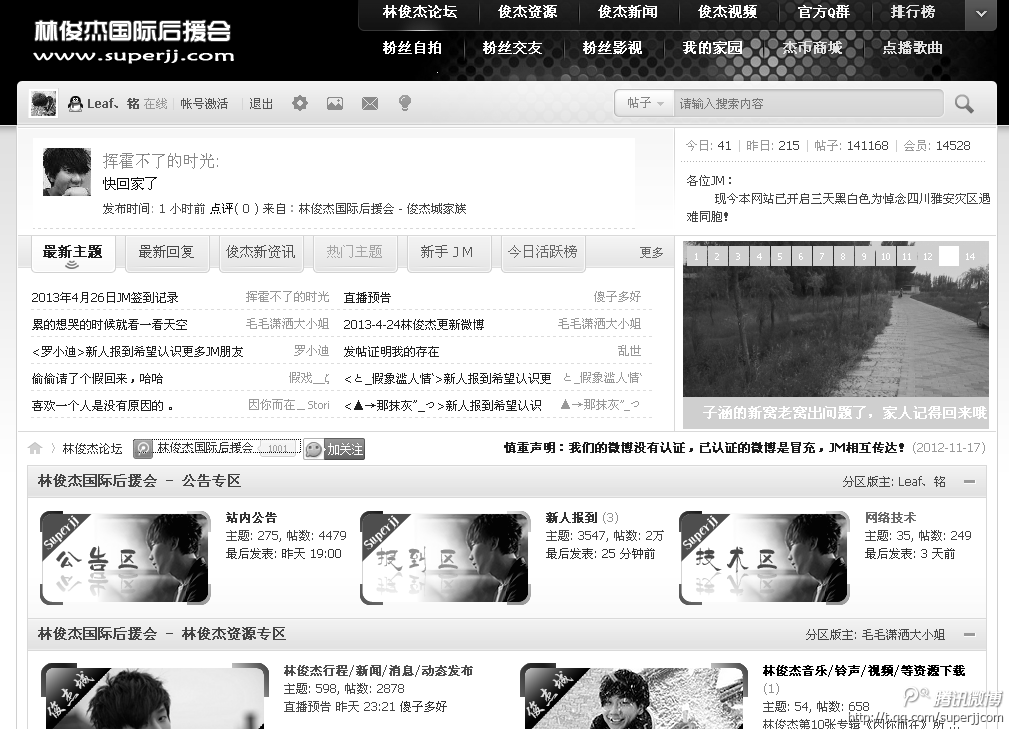The height and width of the screenshot is (729, 1009).
Task: Open 林俊杰行程/新闻/消息/动态发布 board
Action: [x=378, y=670]
